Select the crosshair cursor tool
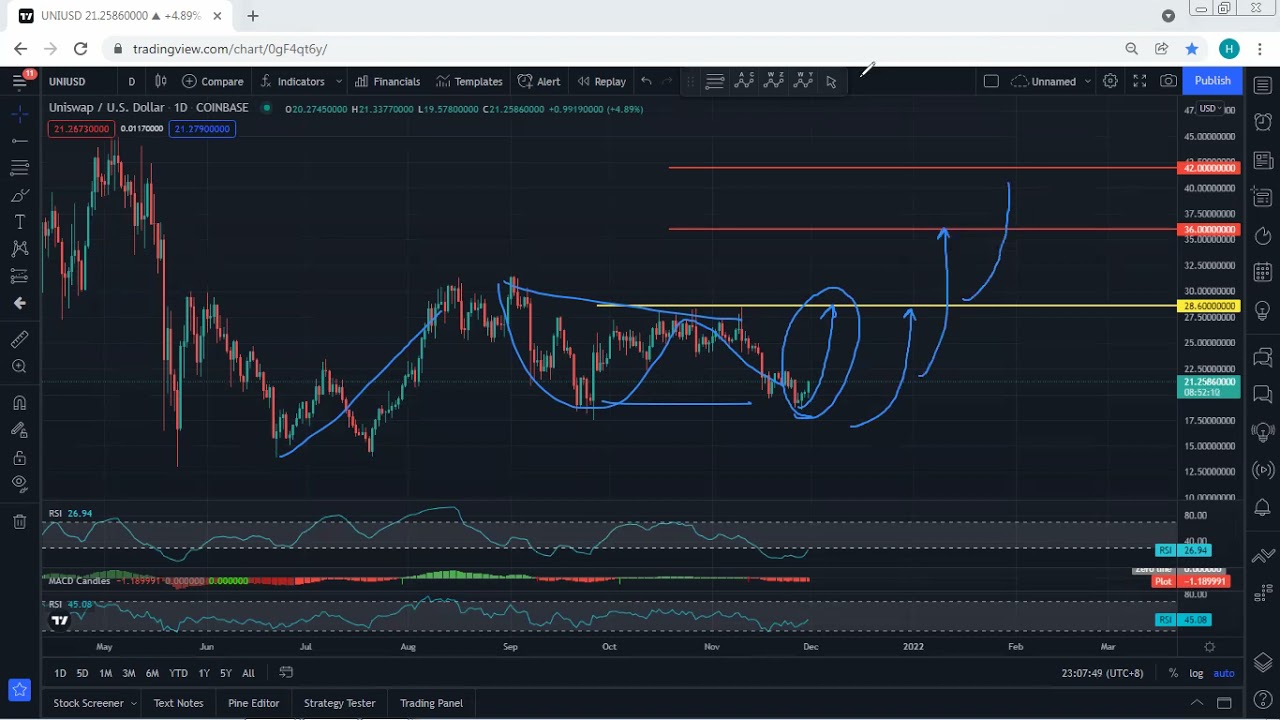Image resolution: width=1280 pixels, height=720 pixels. pyautogui.click(x=19, y=115)
